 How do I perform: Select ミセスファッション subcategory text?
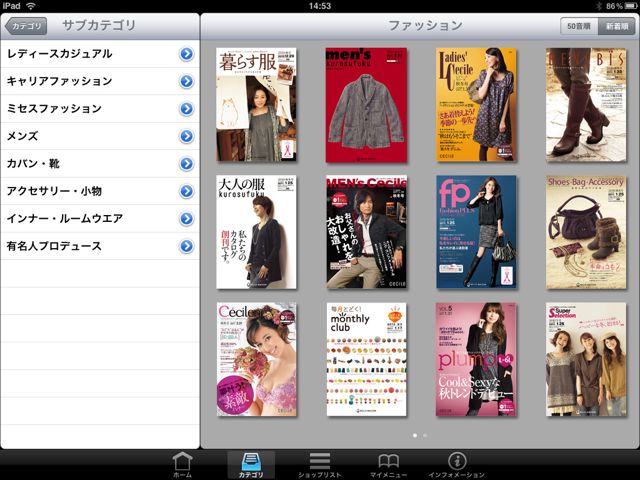pyautogui.click(x=54, y=109)
